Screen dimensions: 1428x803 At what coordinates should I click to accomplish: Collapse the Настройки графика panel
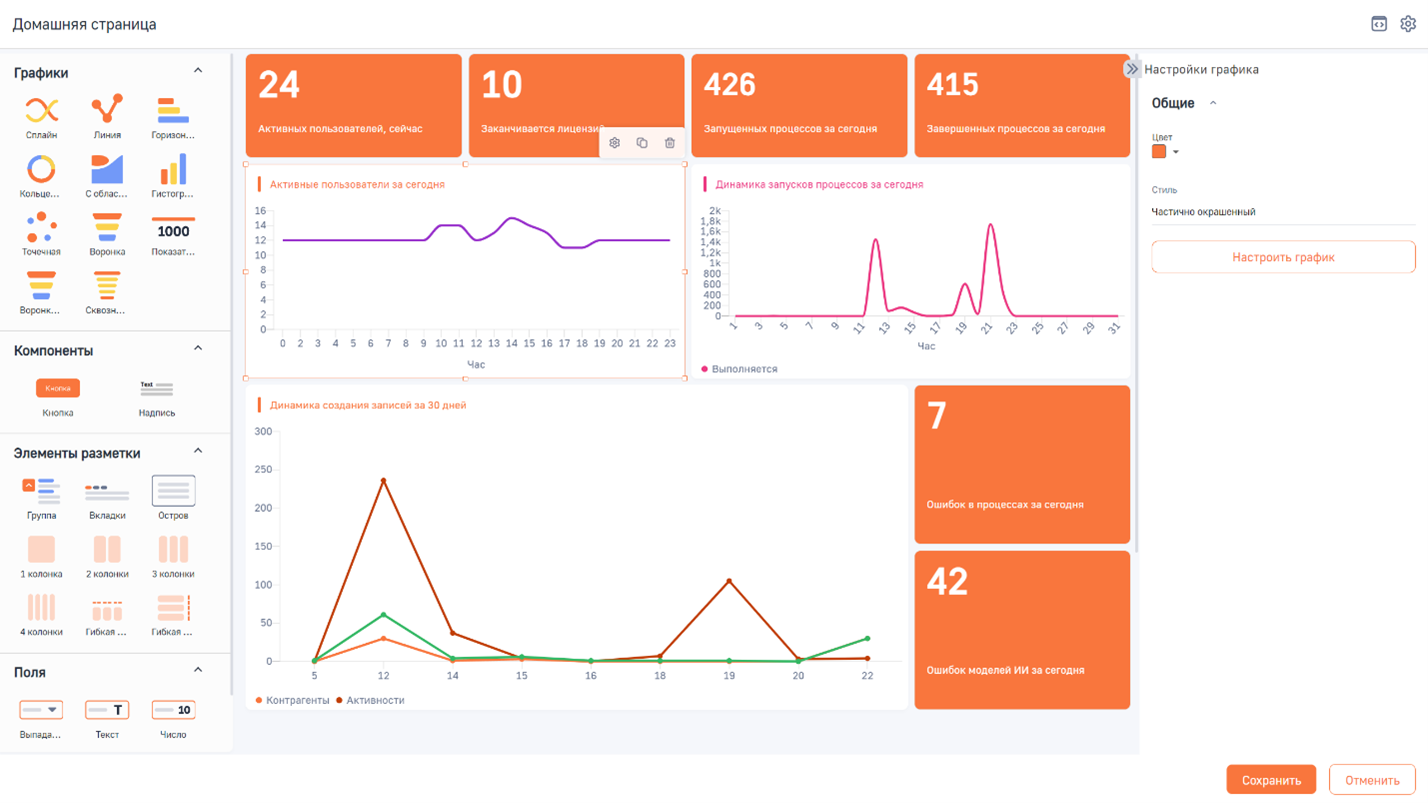1131,69
